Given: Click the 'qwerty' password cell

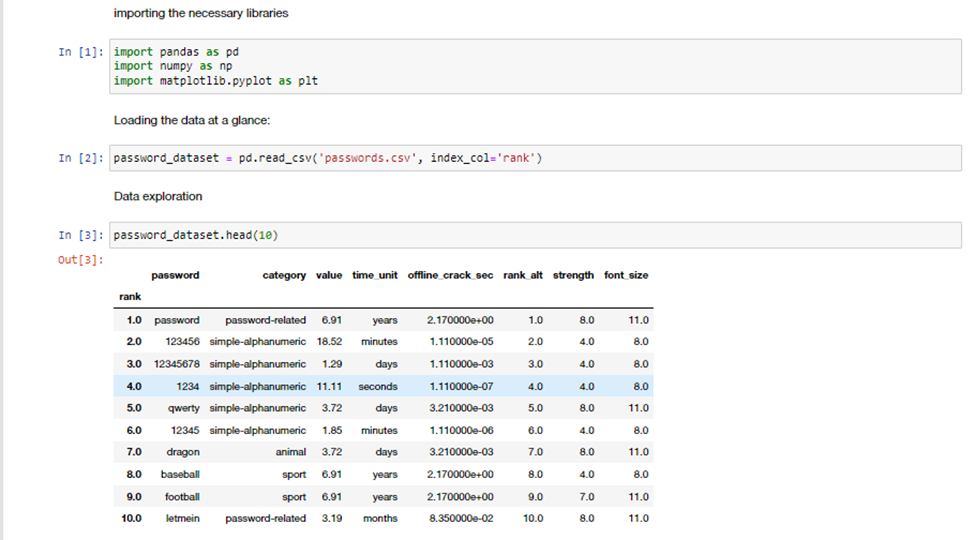Looking at the screenshot, I should (183, 408).
